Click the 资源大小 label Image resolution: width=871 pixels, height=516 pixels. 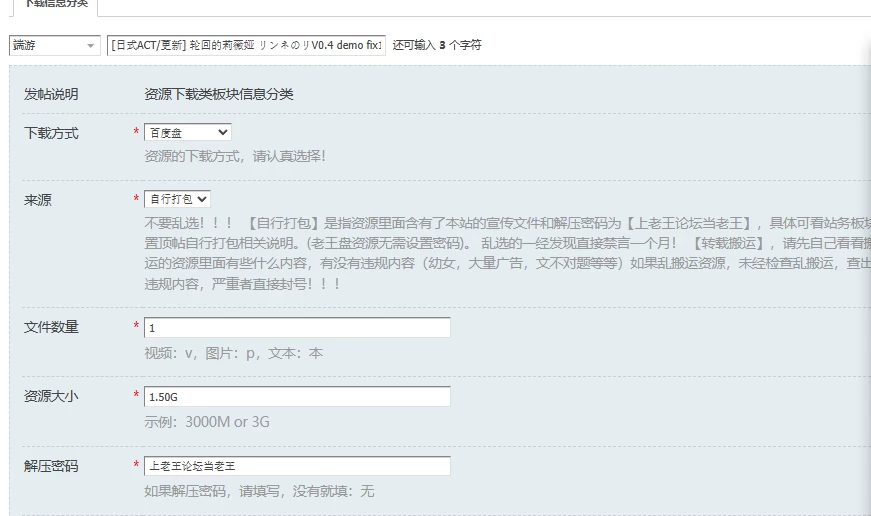(x=51, y=396)
